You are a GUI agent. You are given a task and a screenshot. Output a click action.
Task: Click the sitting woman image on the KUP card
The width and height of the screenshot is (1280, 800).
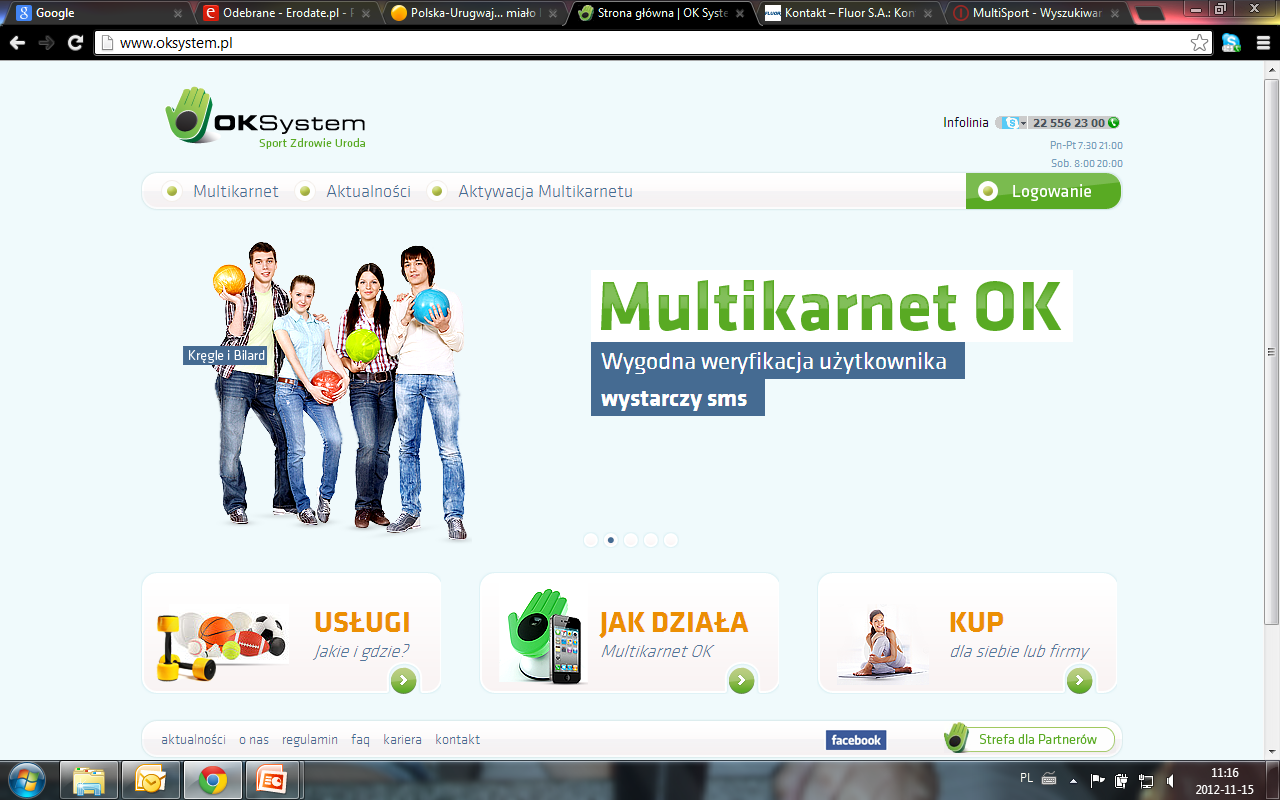[883, 643]
